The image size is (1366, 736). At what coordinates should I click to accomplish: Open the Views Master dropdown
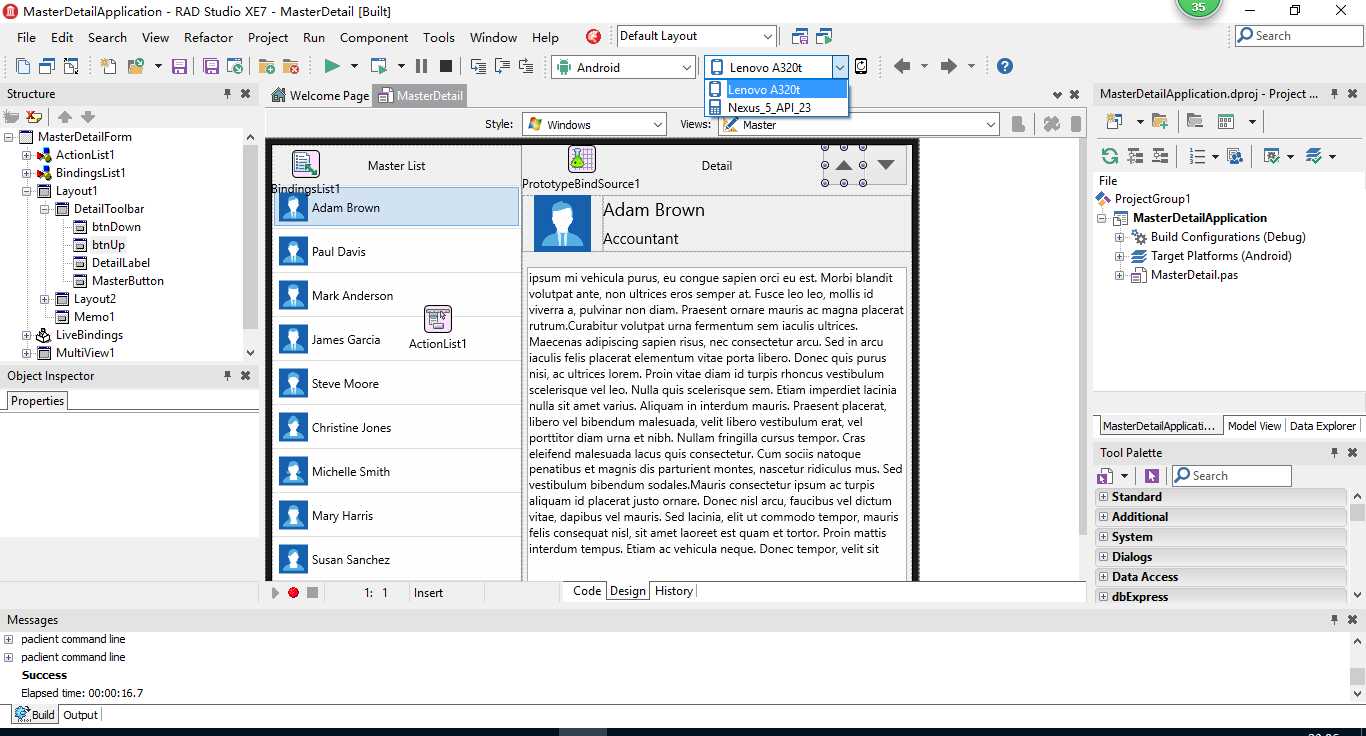click(990, 124)
